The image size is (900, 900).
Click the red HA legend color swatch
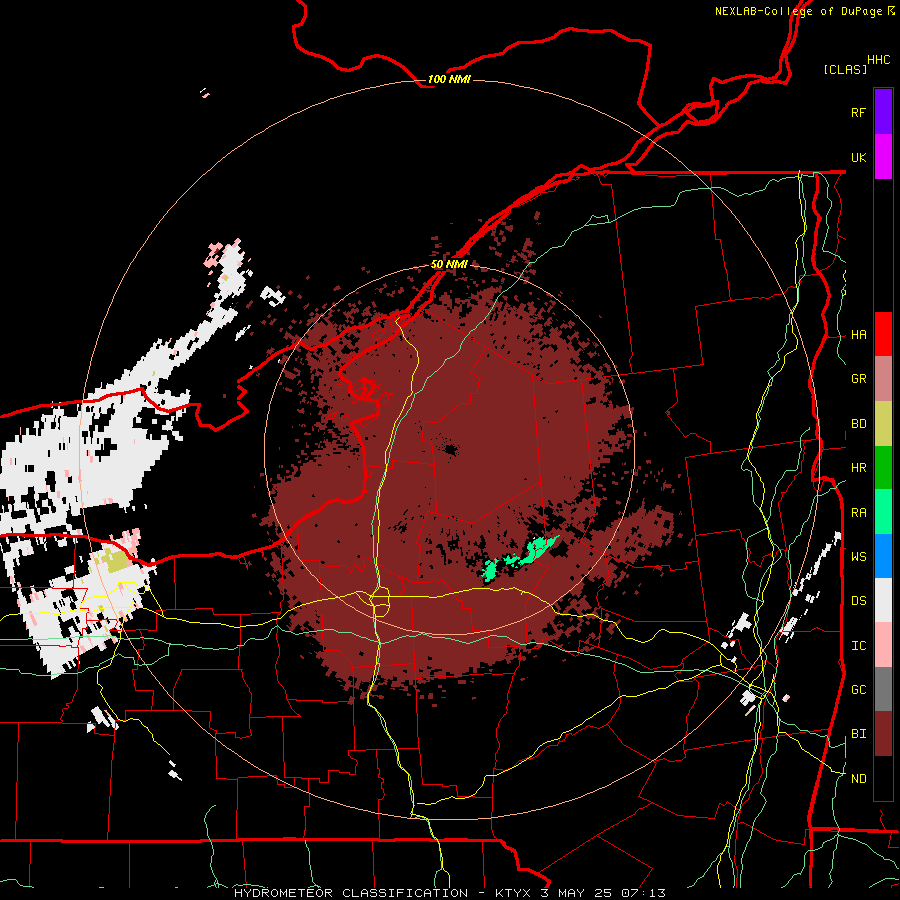(x=883, y=334)
